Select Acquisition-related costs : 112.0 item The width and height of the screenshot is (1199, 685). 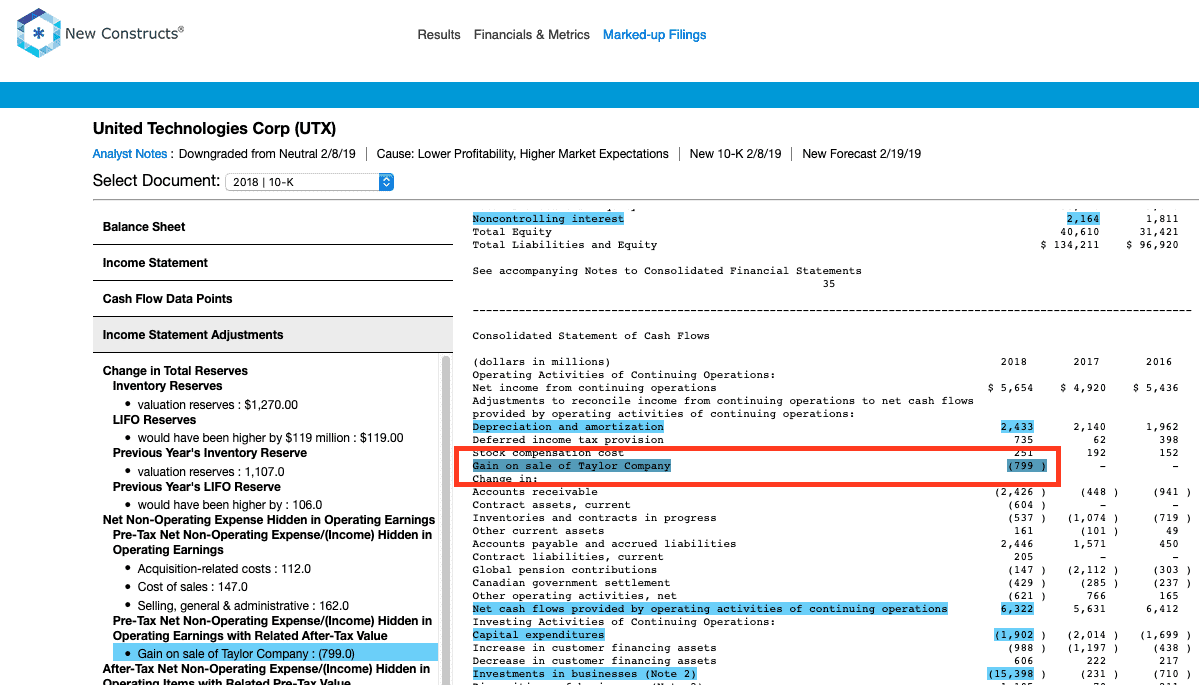coord(224,569)
